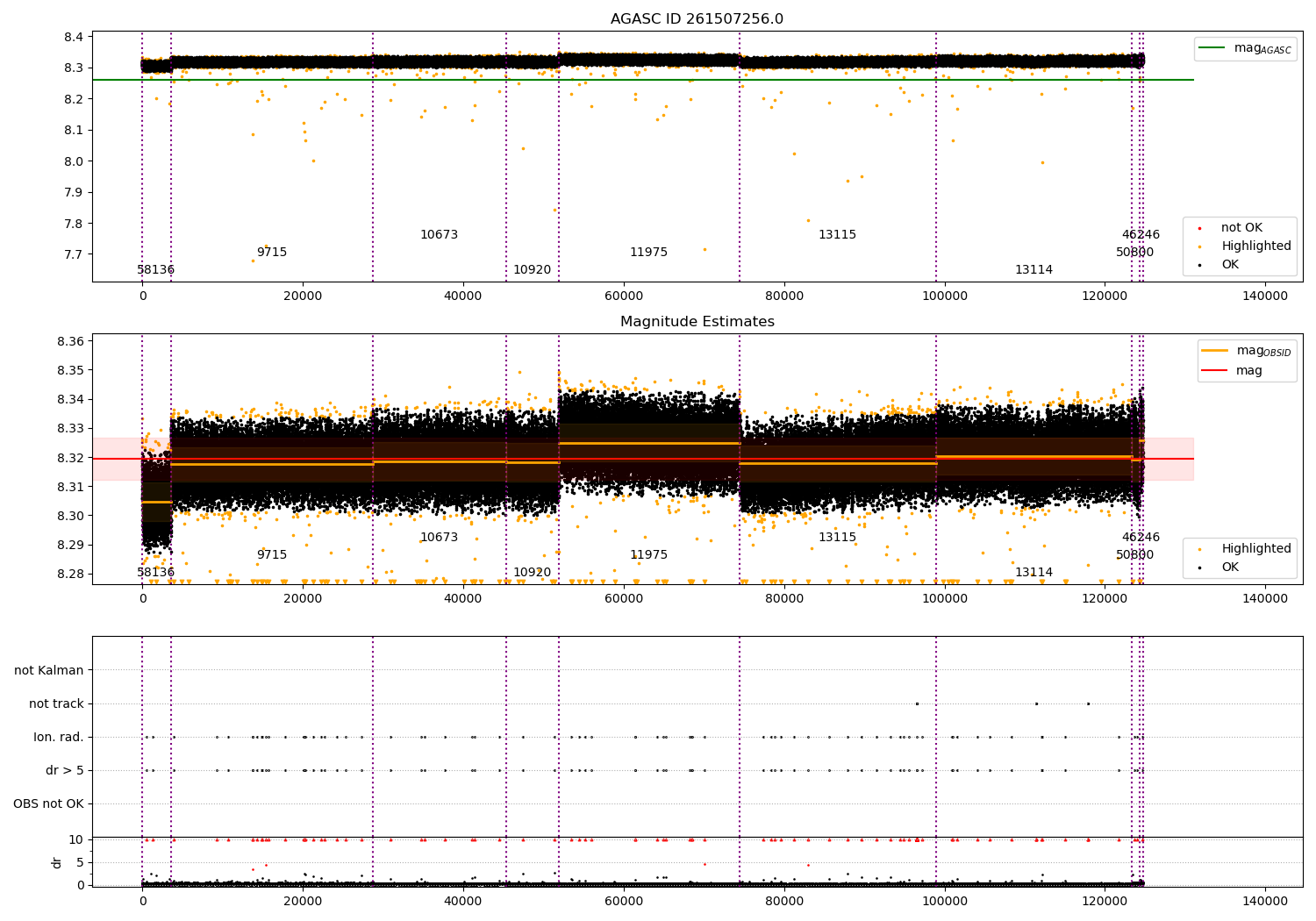
Task: Click the plot title 'AGASC ID 261507256.0'
Action: coord(697,19)
